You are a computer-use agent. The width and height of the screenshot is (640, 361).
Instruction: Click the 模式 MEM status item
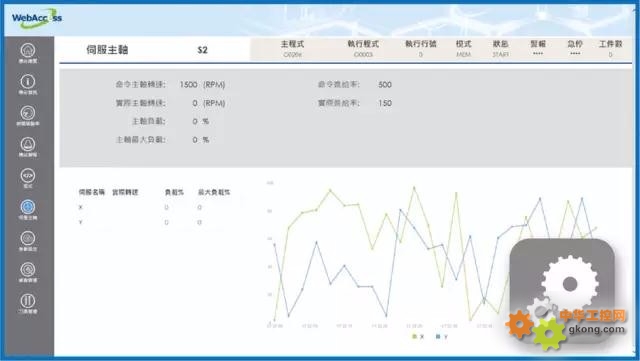click(x=463, y=49)
